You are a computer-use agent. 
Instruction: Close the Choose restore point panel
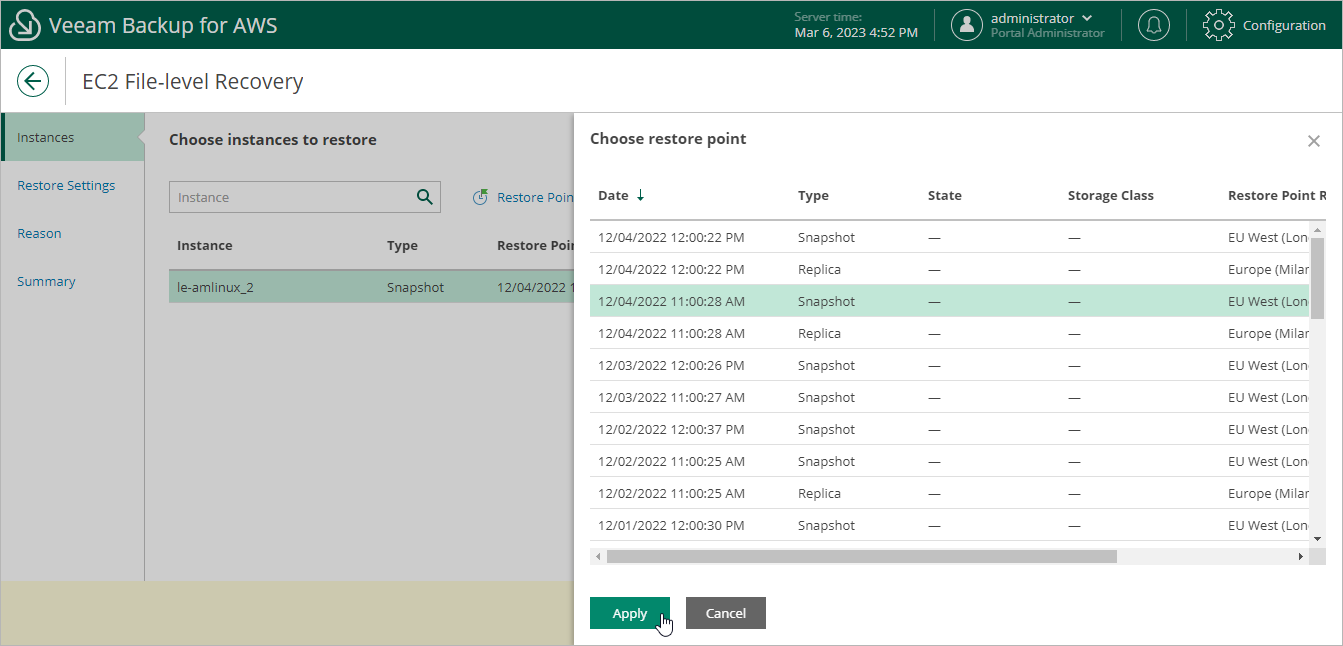[1314, 140]
